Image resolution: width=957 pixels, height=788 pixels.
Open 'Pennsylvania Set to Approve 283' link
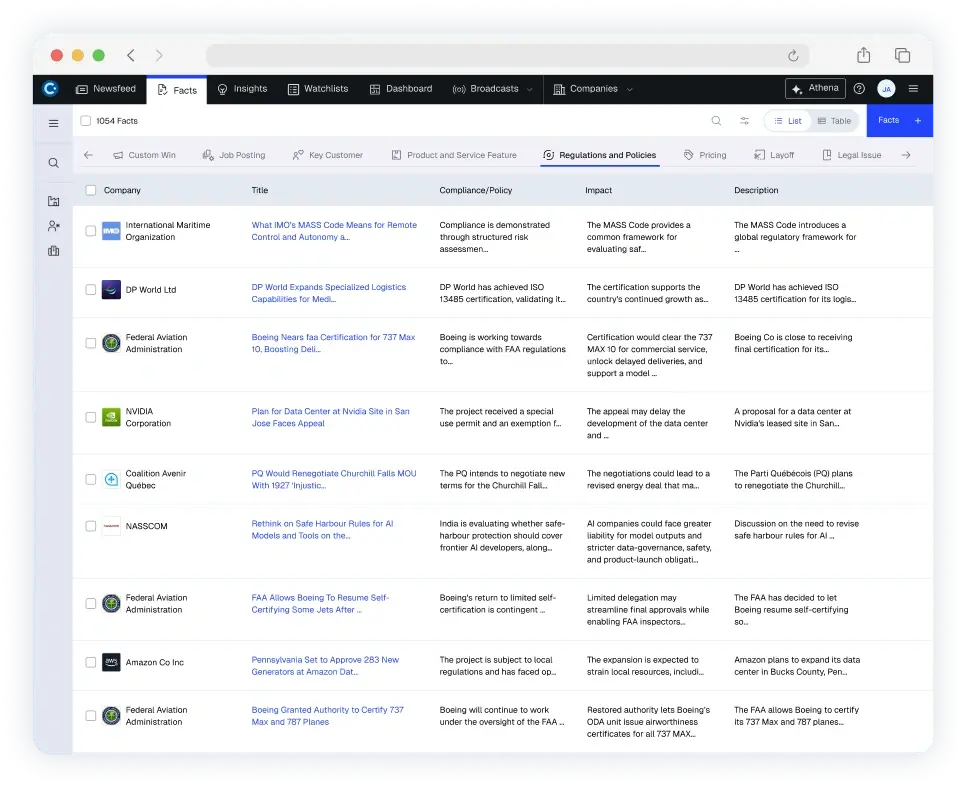pos(325,665)
